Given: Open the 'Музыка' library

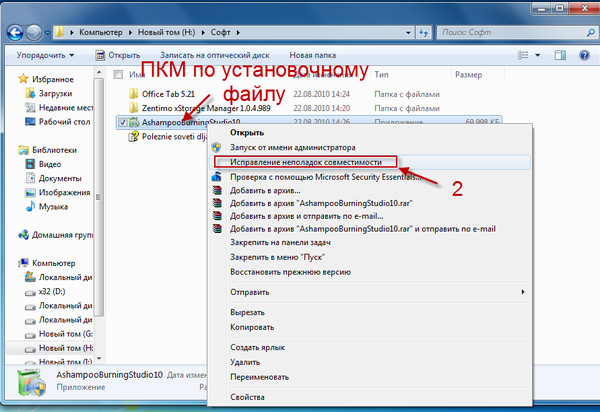Looking at the screenshot, I should 53,207.
